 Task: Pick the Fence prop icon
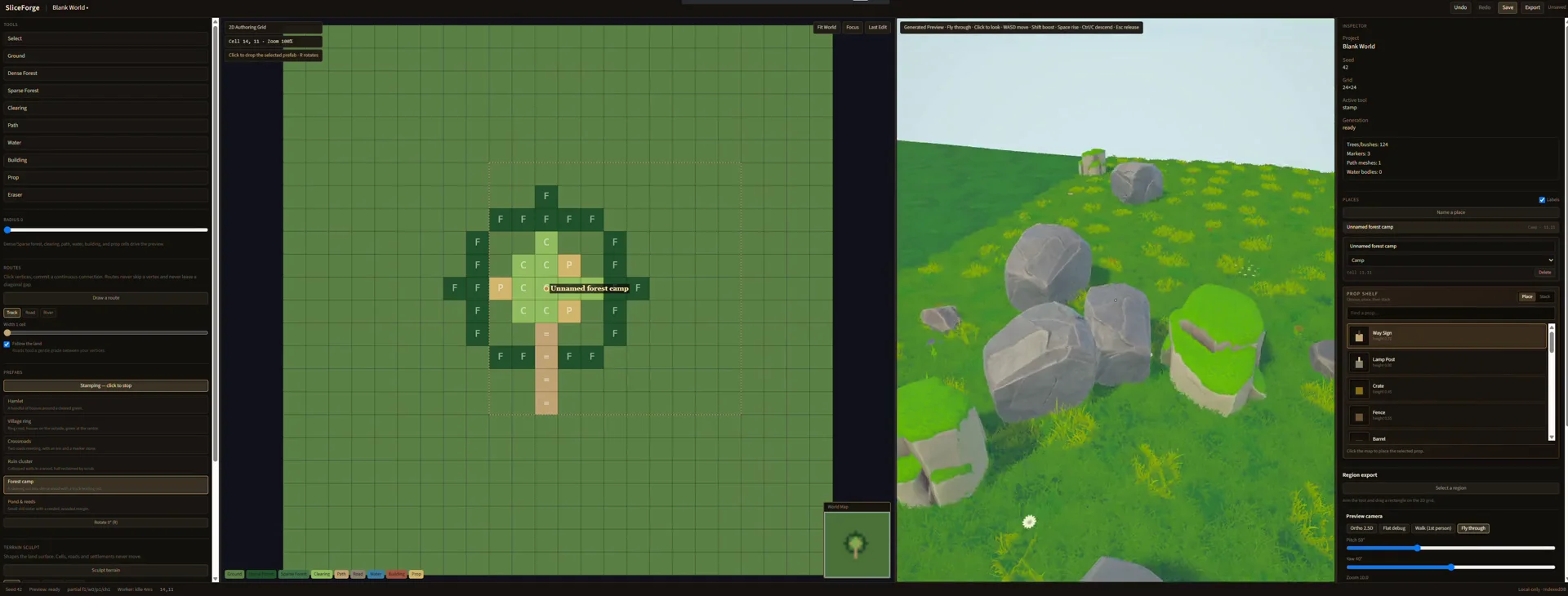(1359, 416)
